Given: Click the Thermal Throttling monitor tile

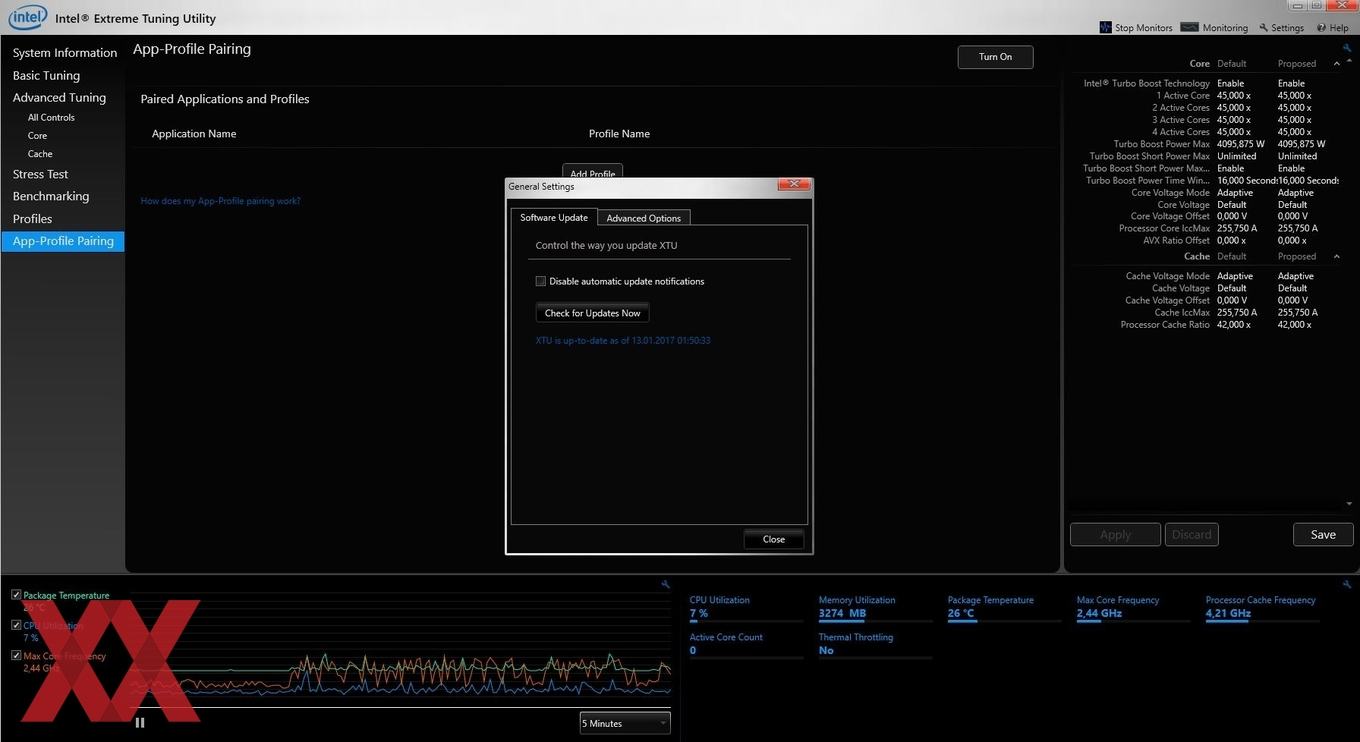Looking at the screenshot, I should pyautogui.click(x=875, y=644).
